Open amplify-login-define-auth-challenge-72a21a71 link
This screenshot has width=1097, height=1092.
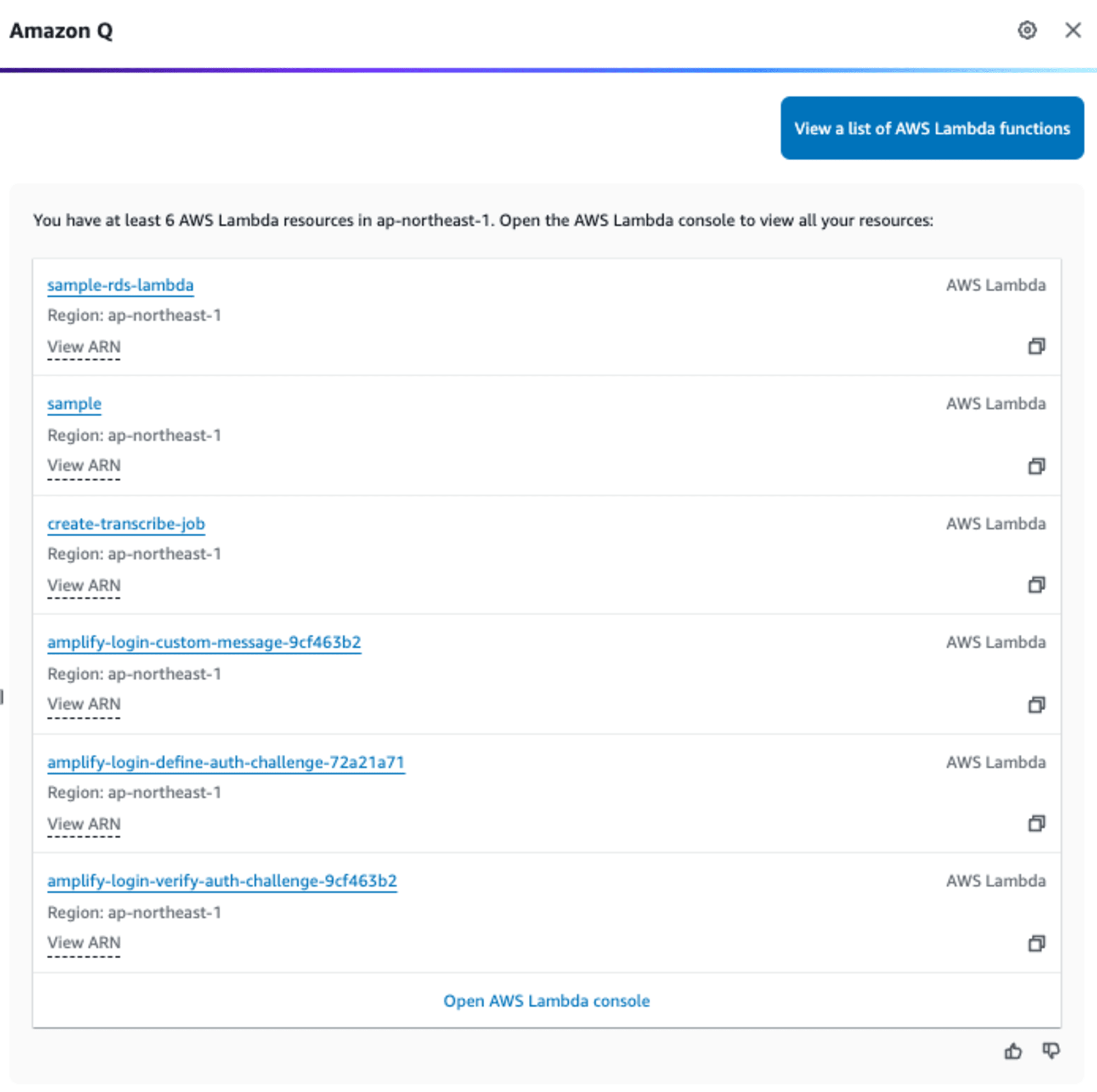[x=226, y=762]
